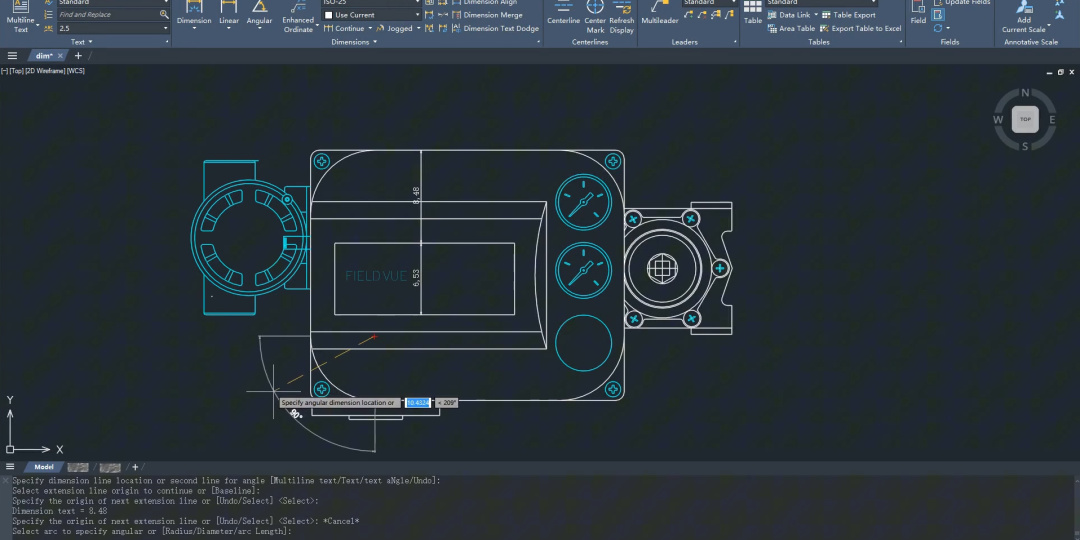The width and height of the screenshot is (1080, 540).
Task: Click the Data Link button
Action: click(x=789, y=14)
